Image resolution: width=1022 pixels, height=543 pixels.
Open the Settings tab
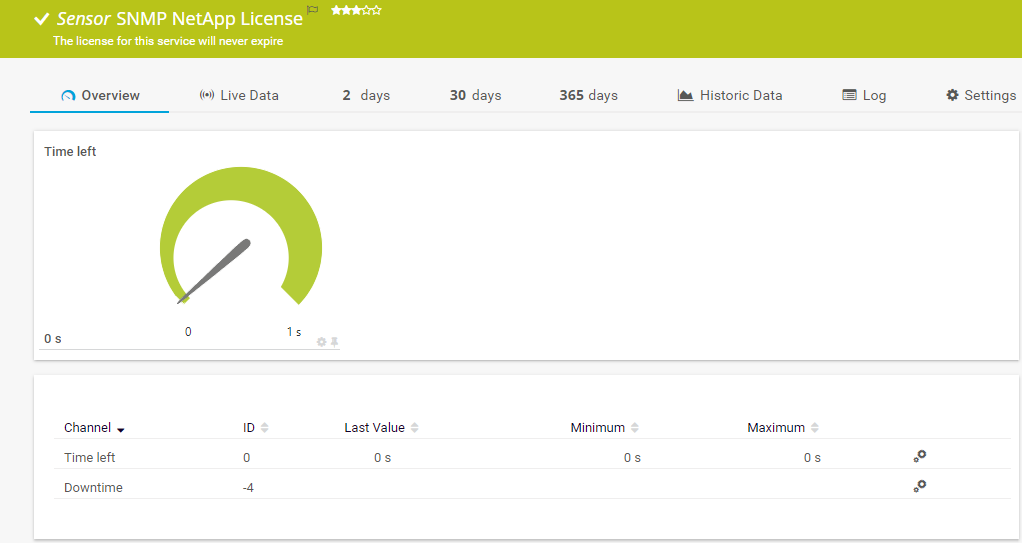[x=980, y=95]
